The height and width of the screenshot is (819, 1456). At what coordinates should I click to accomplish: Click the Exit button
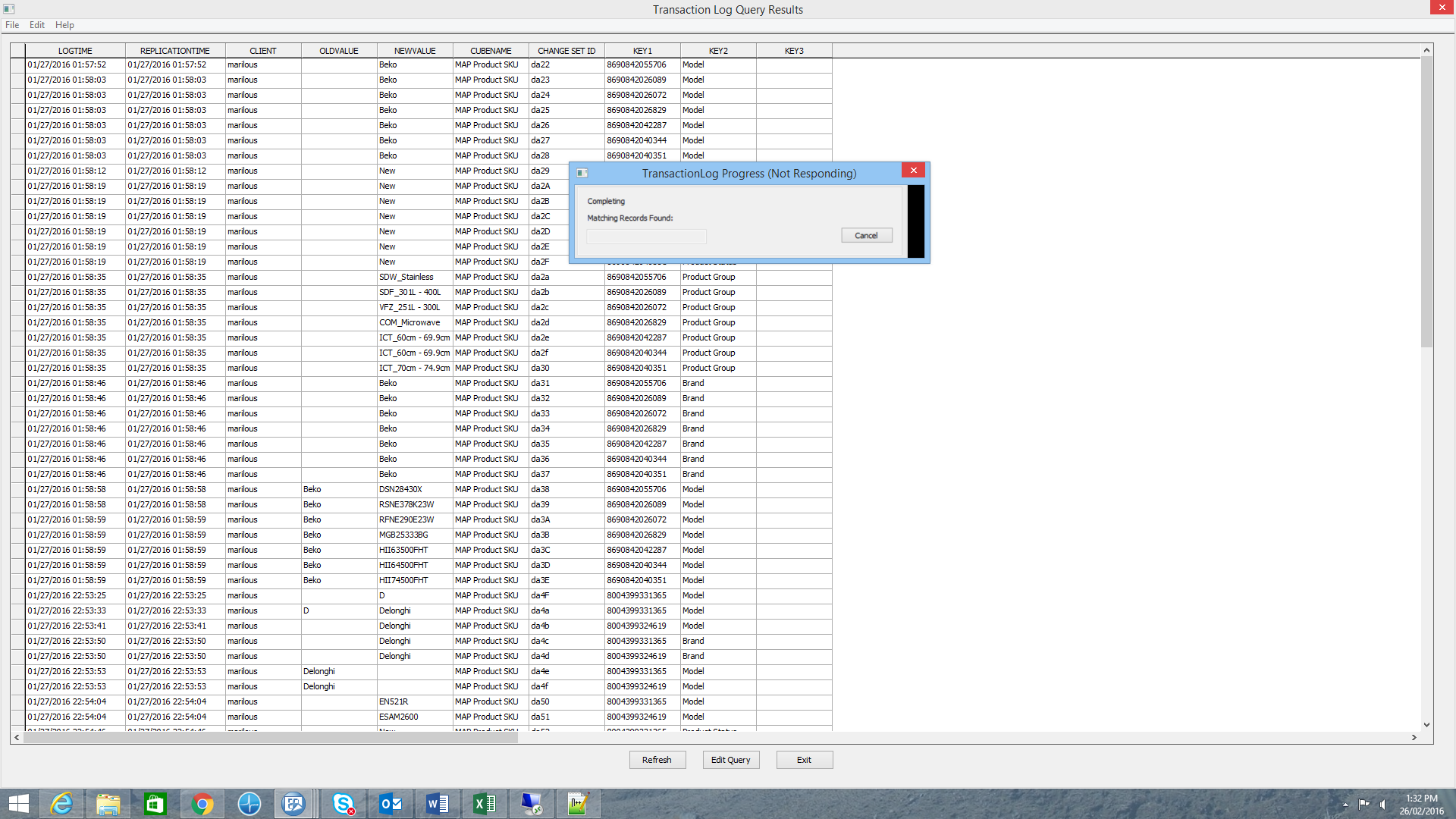tap(804, 760)
